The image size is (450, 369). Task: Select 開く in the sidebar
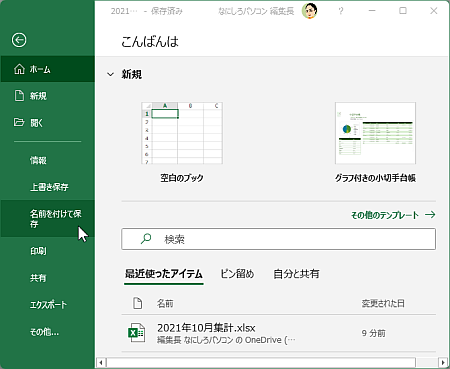tap(48, 123)
